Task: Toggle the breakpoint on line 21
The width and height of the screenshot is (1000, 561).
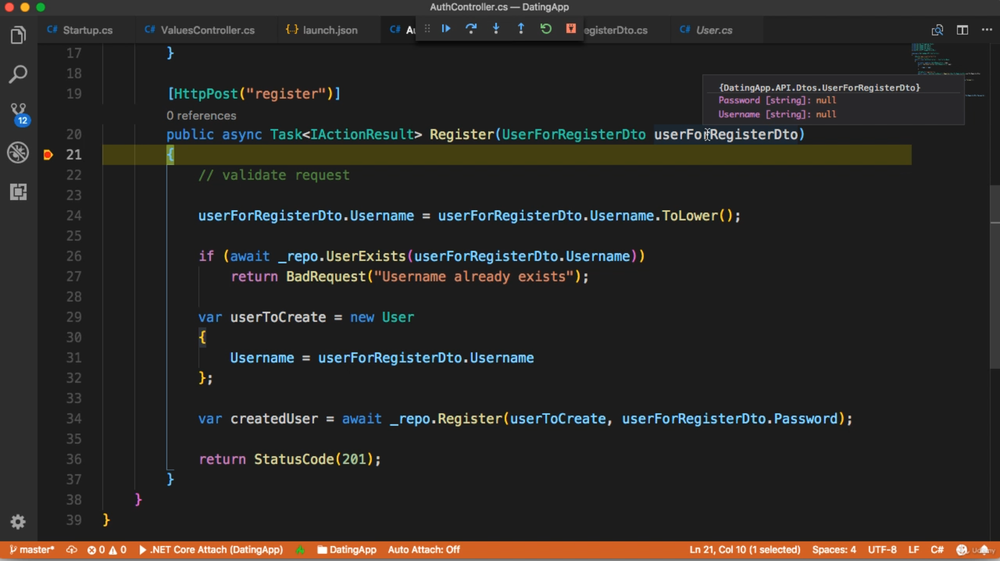Action: tap(48, 154)
